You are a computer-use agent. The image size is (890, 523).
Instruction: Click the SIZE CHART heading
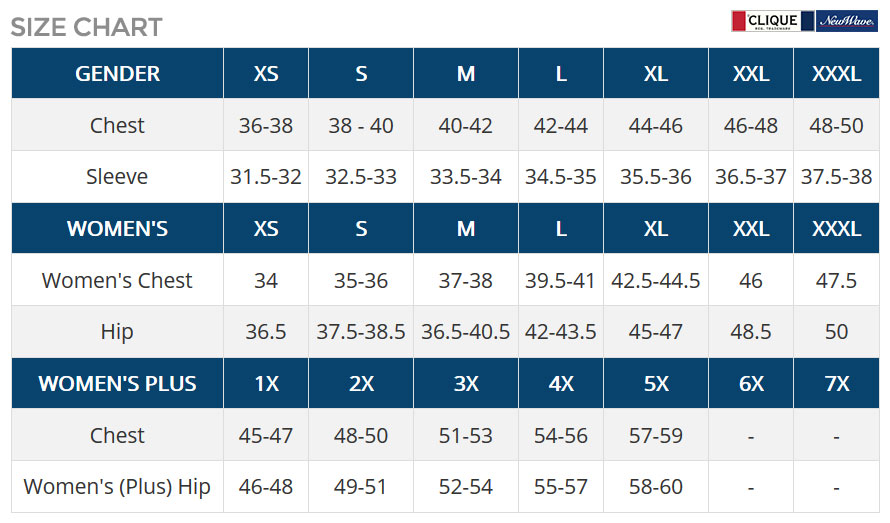click(87, 27)
